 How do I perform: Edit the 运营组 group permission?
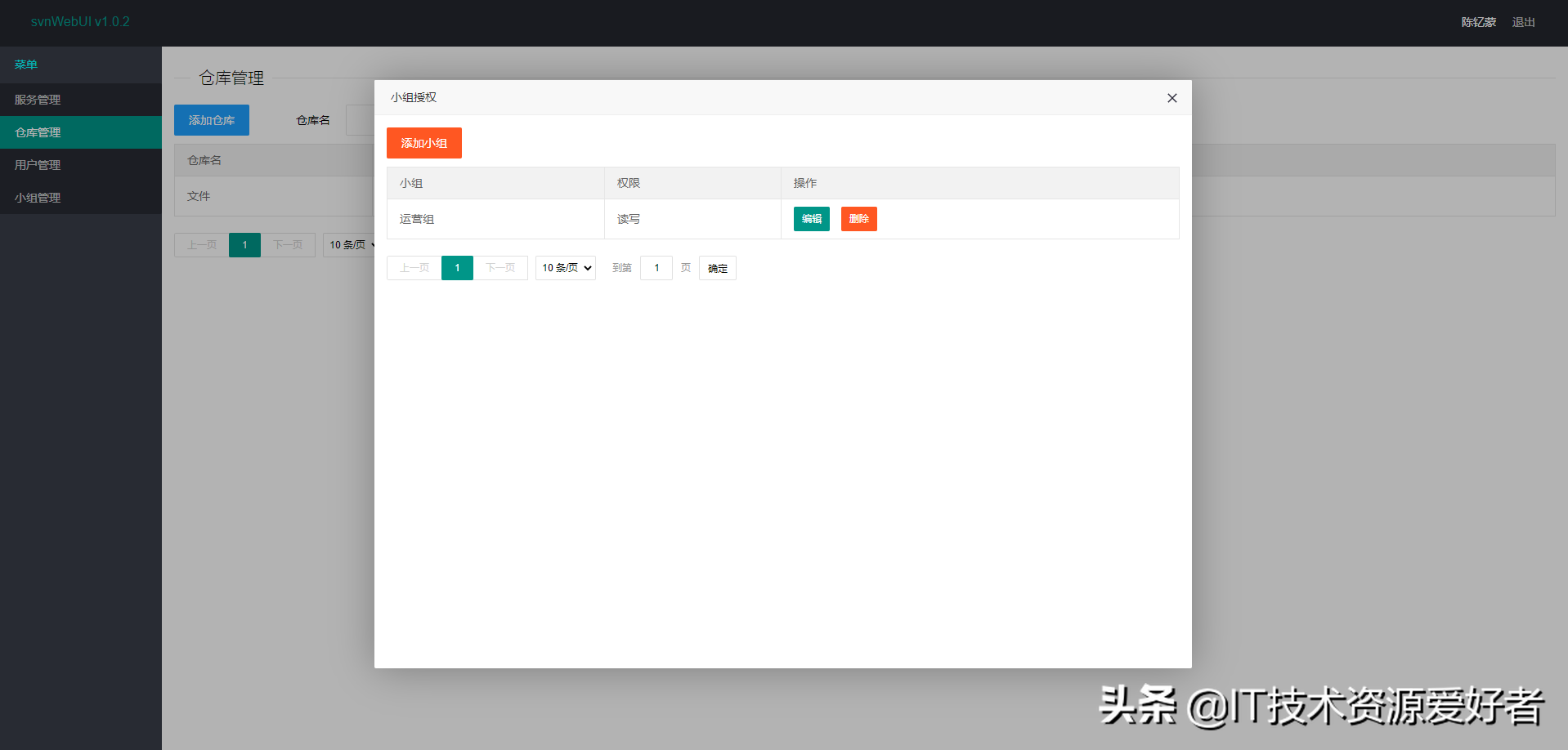click(811, 219)
